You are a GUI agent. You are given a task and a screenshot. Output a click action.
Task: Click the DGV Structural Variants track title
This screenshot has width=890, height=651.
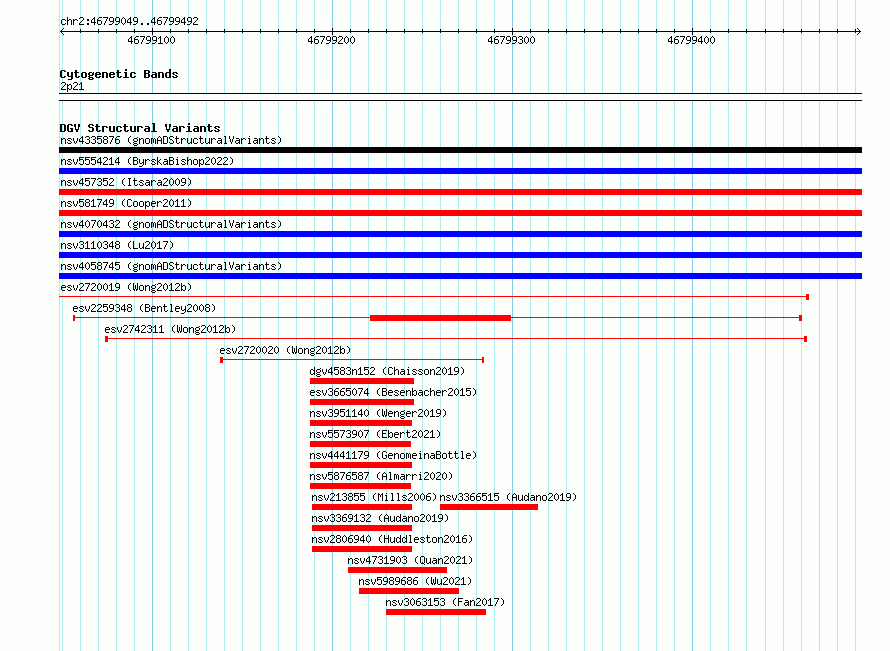pos(140,128)
